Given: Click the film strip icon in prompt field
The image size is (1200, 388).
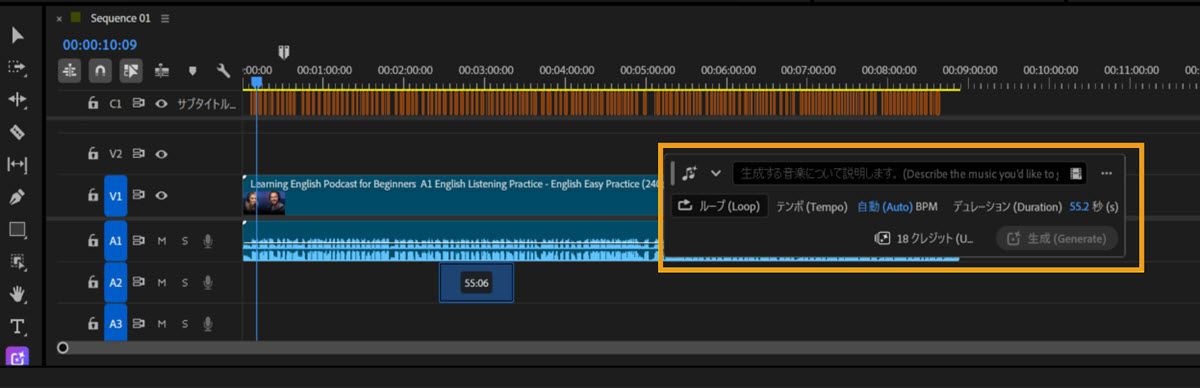Looking at the screenshot, I should click(x=1076, y=174).
